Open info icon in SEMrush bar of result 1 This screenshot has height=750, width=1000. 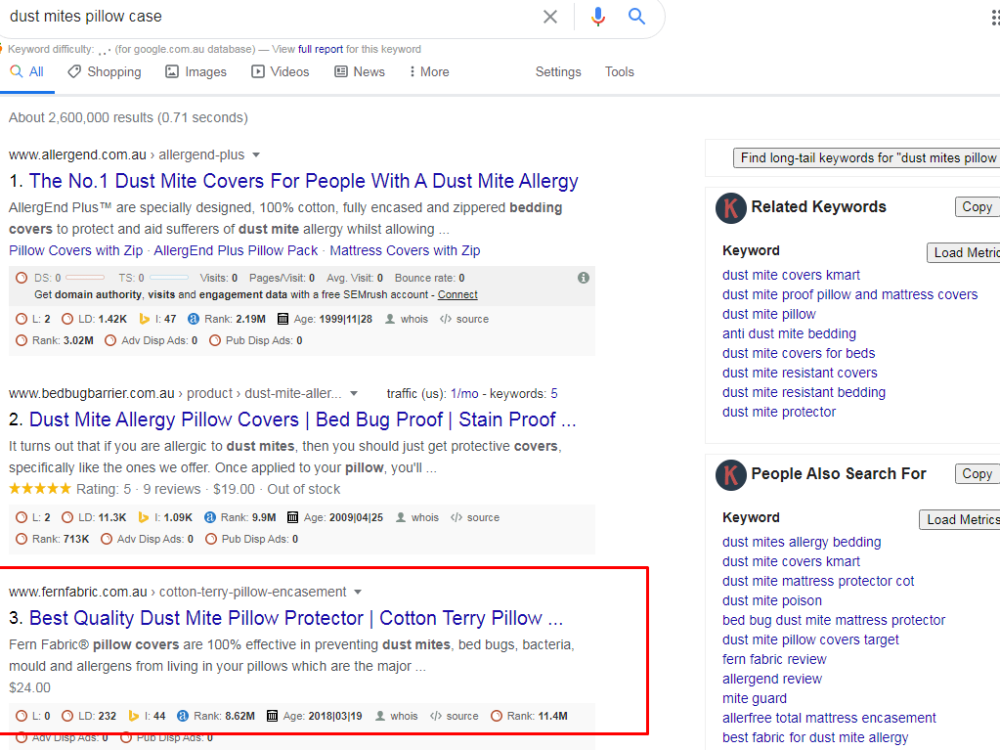pos(583,278)
